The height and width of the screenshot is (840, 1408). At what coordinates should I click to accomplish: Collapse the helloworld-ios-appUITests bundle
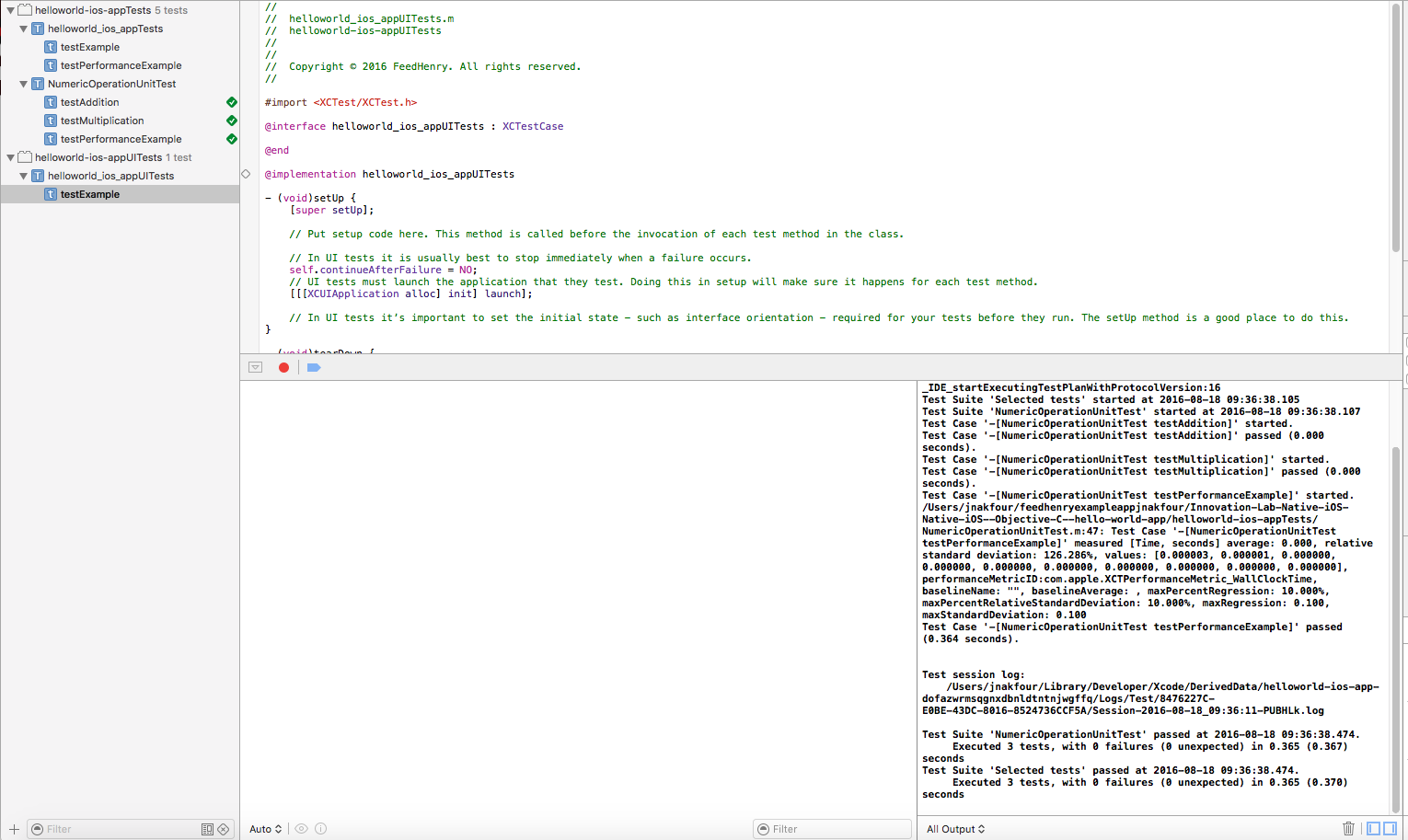10,157
